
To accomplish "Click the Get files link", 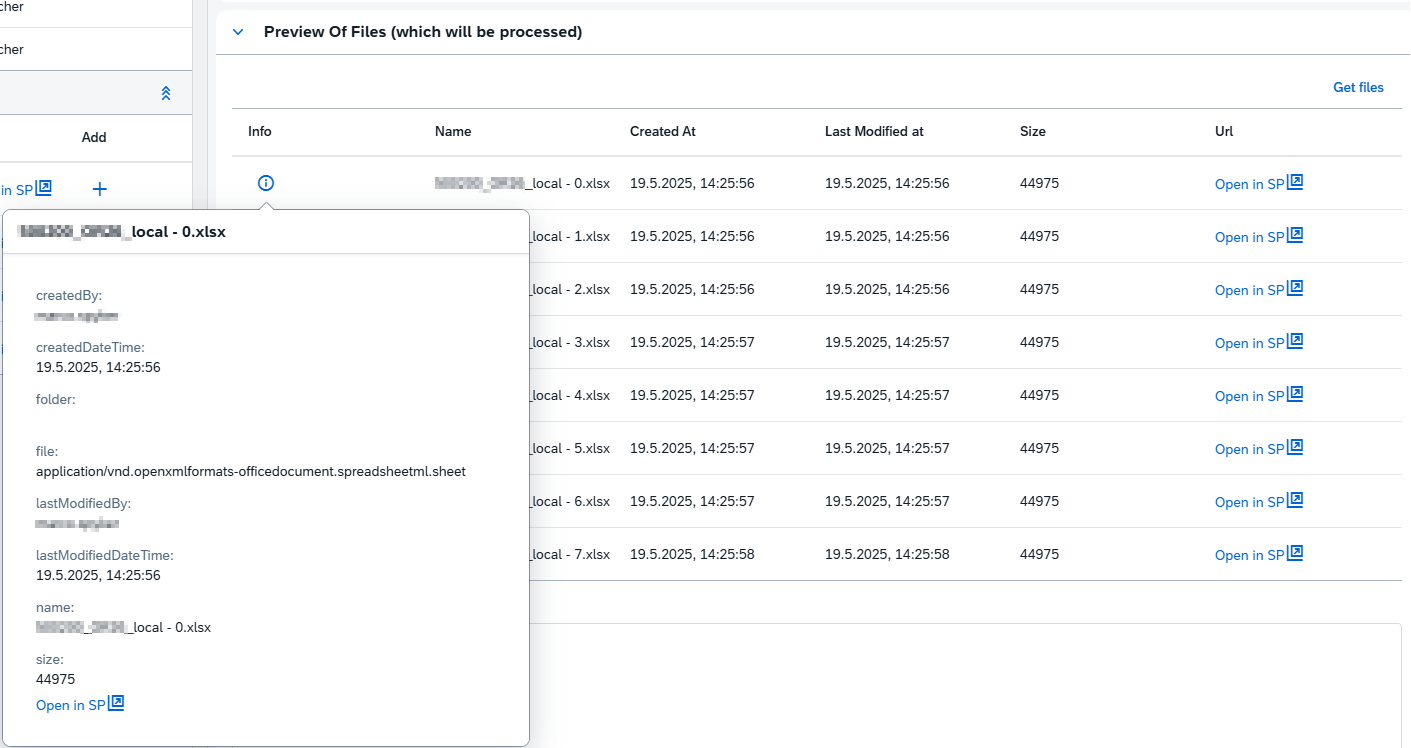I will 1358,88.
